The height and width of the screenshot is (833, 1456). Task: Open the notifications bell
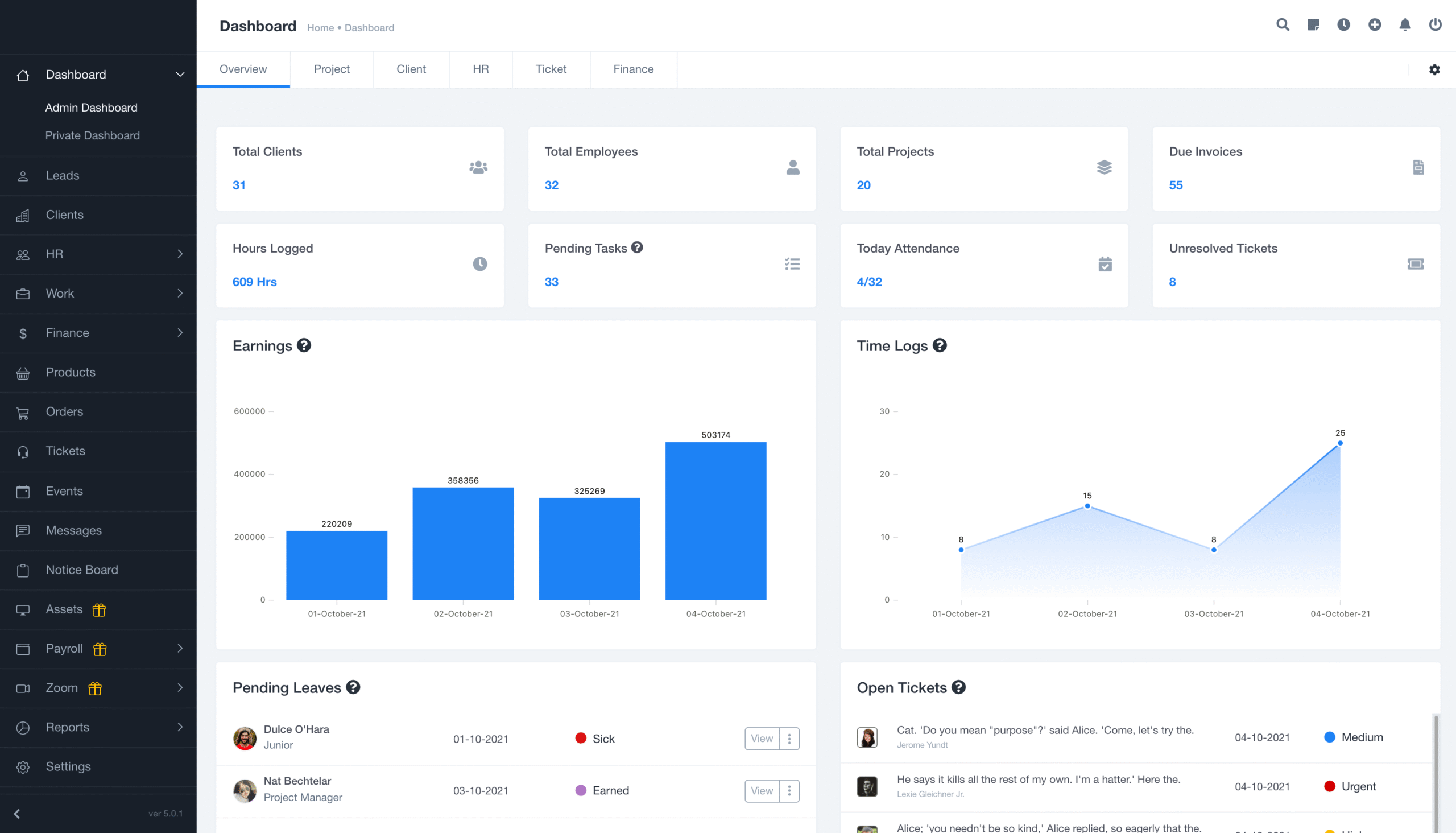tap(1405, 24)
